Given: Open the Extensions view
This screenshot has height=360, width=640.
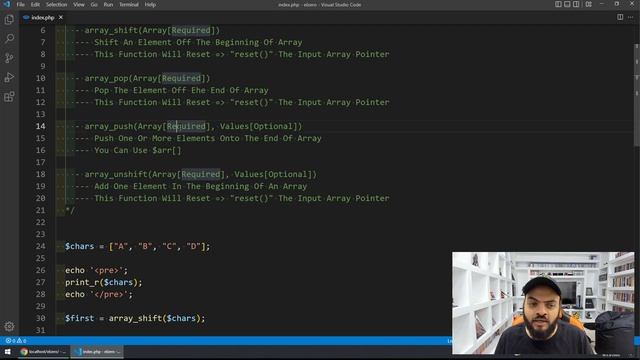Looking at the screenshot, I should [9, 97].
